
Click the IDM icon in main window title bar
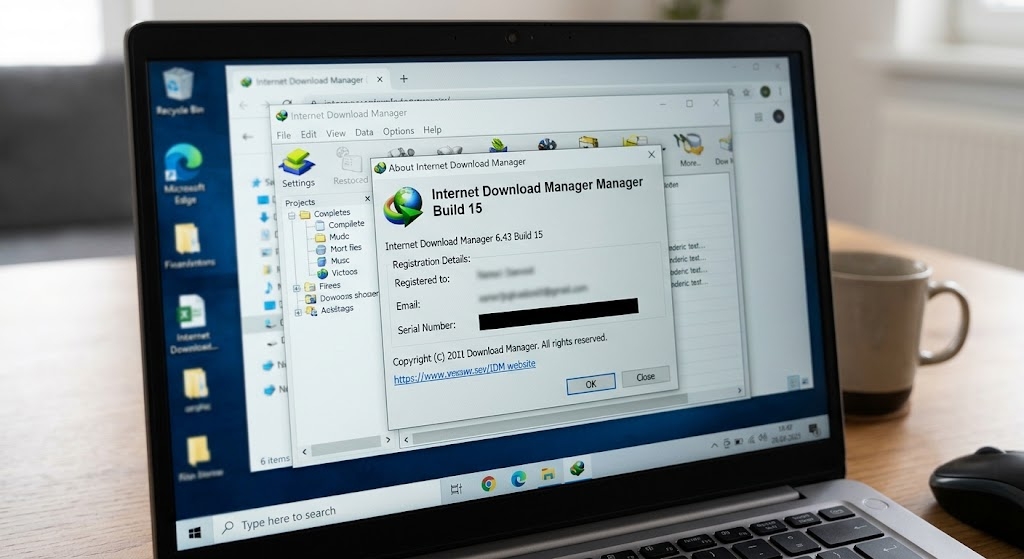coord(281,116)
